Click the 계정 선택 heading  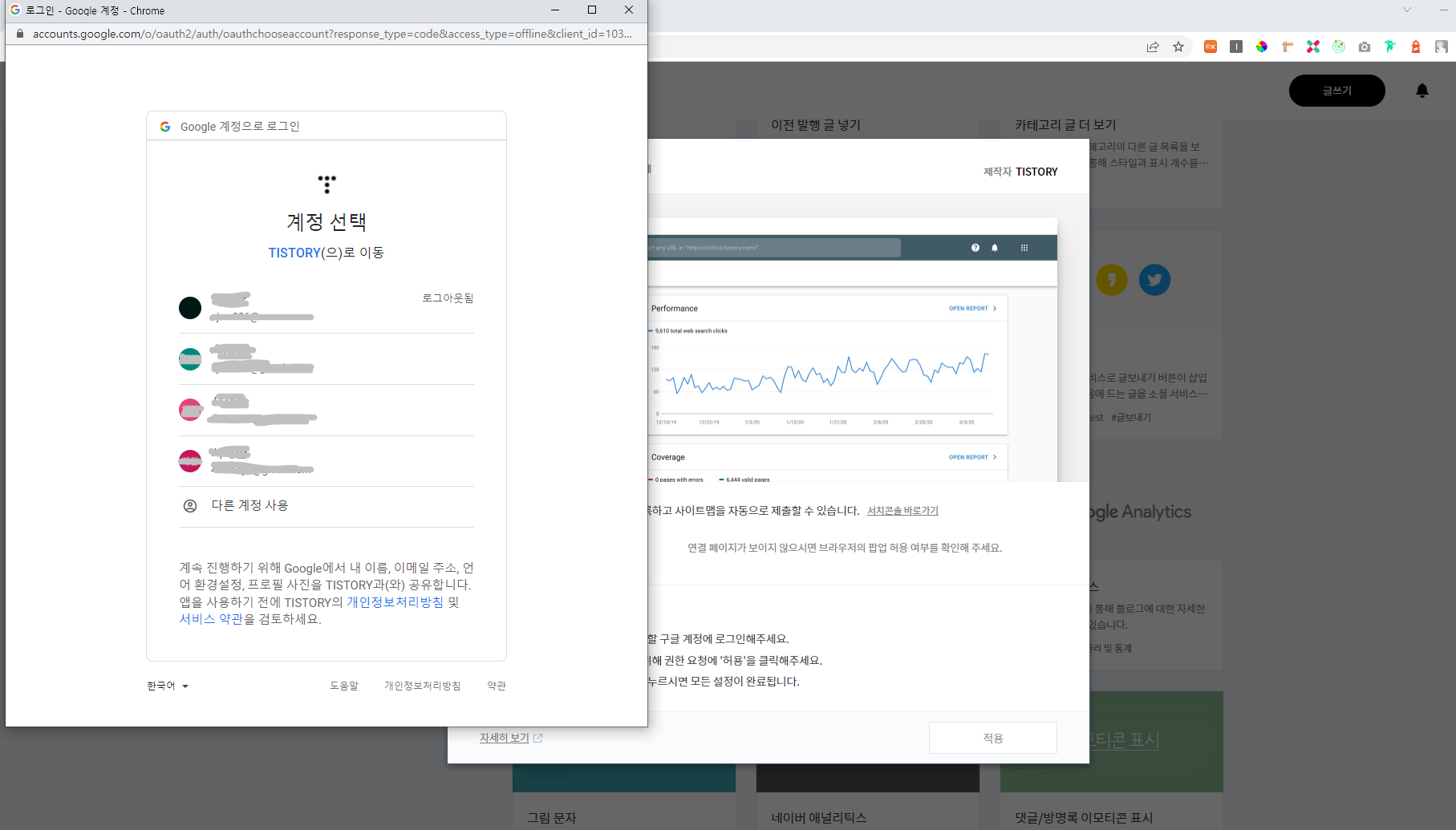tap(326, 222)
